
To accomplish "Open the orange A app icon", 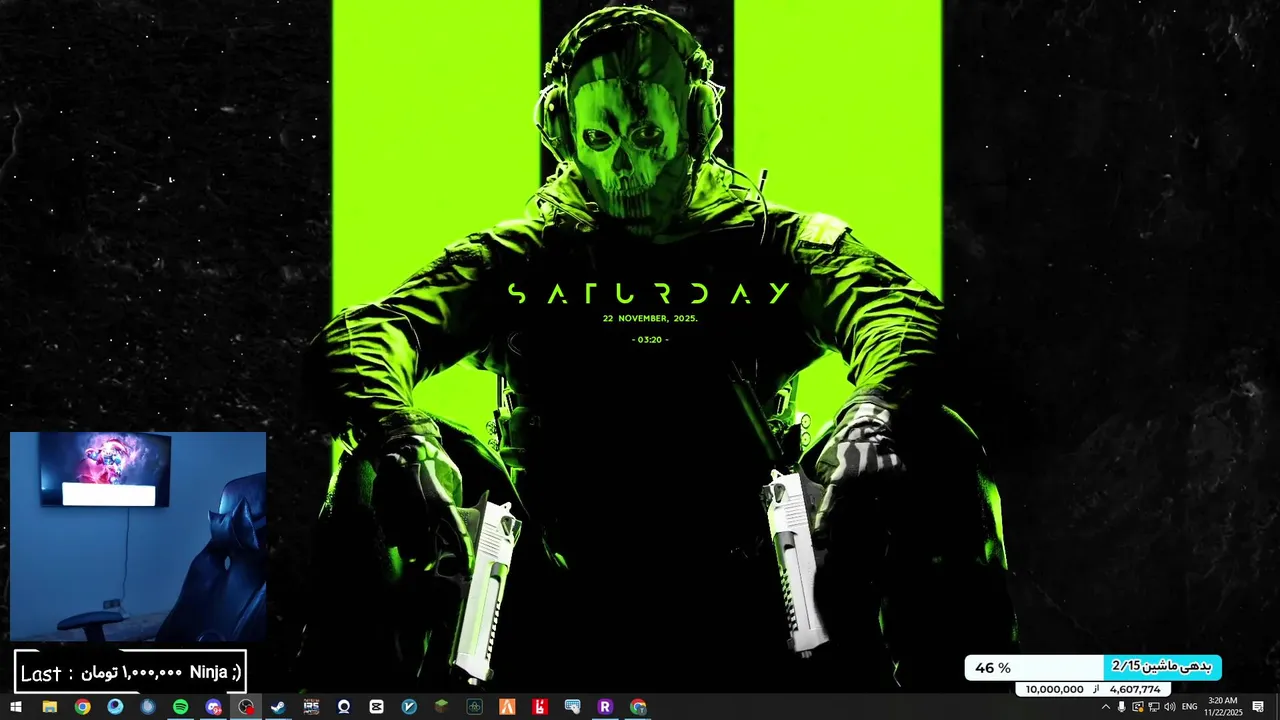I will 507,707.
